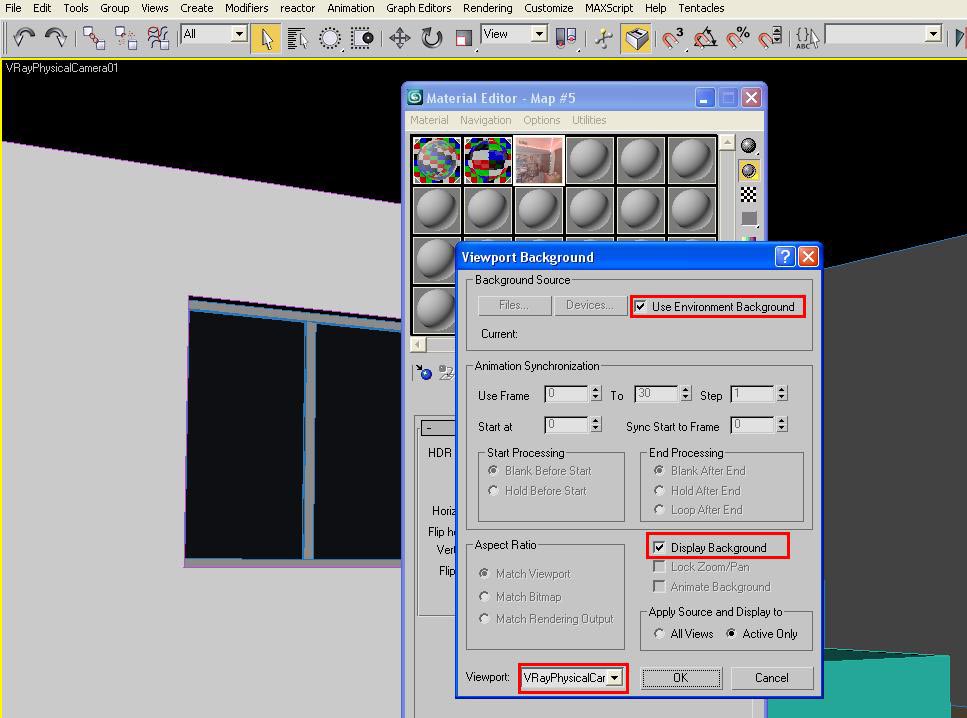Tick the Lock Zoom/Pan checkbox
Viewport: 967px width, 718px height.
(659, 566)
